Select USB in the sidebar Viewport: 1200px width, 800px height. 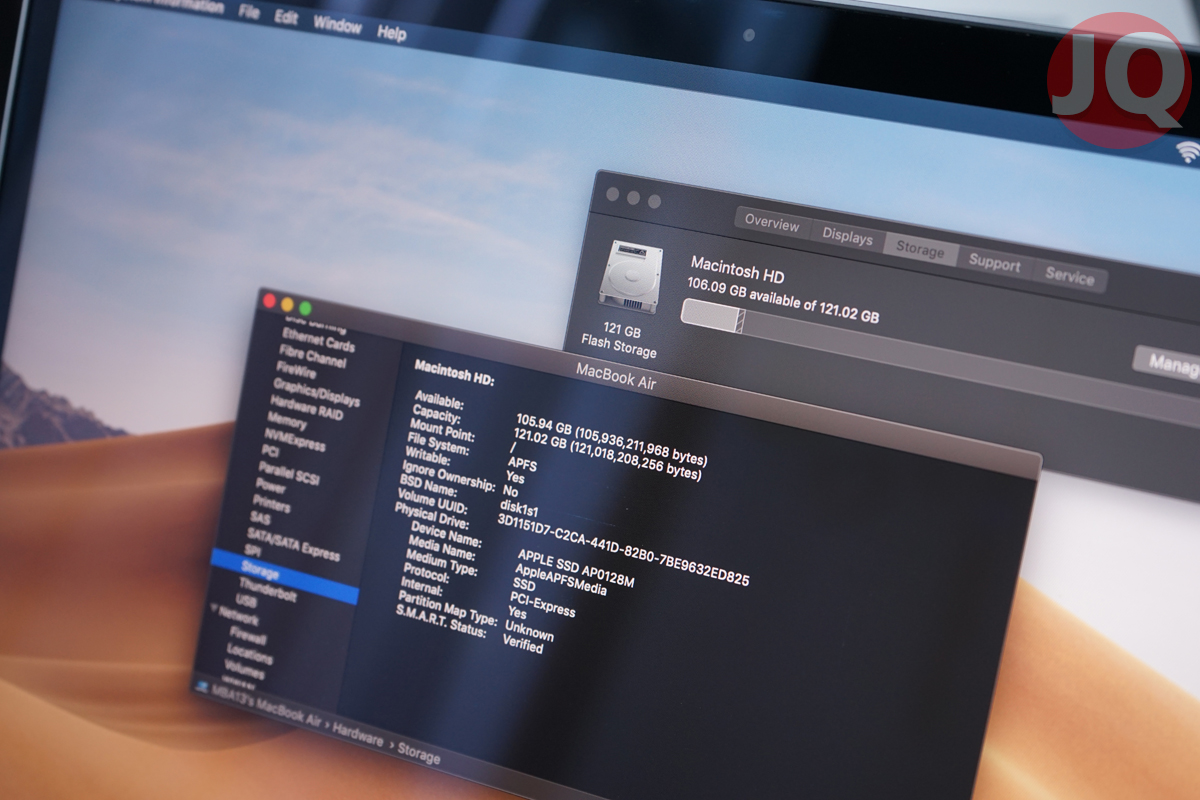[246, 600]
